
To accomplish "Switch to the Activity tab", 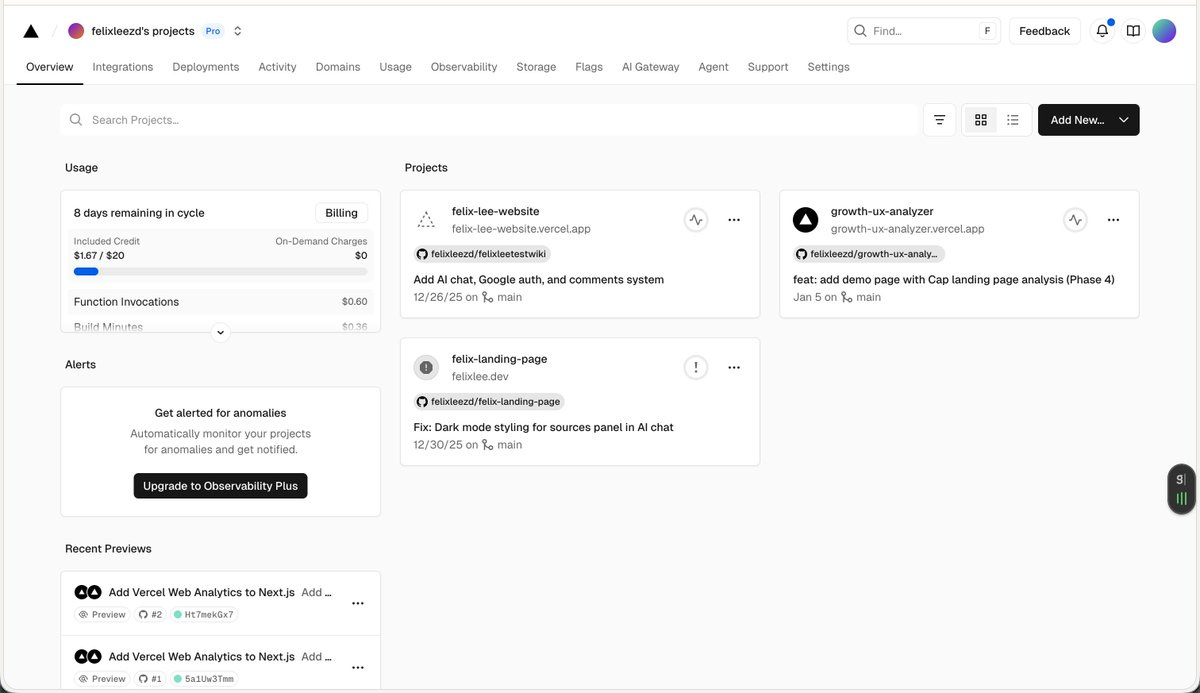I will click(277, 67).
